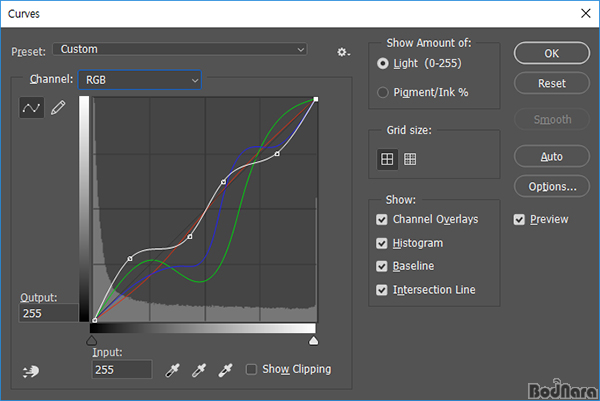This screenshot has height=401, width=600.
Task: Select the top-right curve endpoint
Action: click(x=316, y=99)
